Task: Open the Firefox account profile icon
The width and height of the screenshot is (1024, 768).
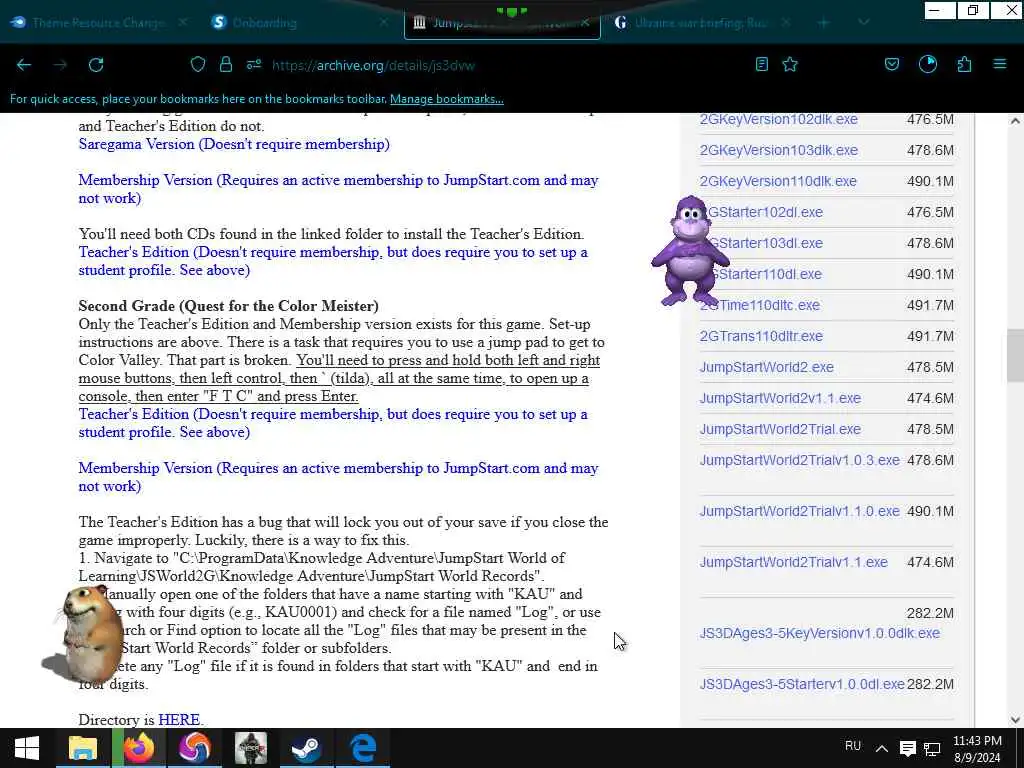Action: 928,65
